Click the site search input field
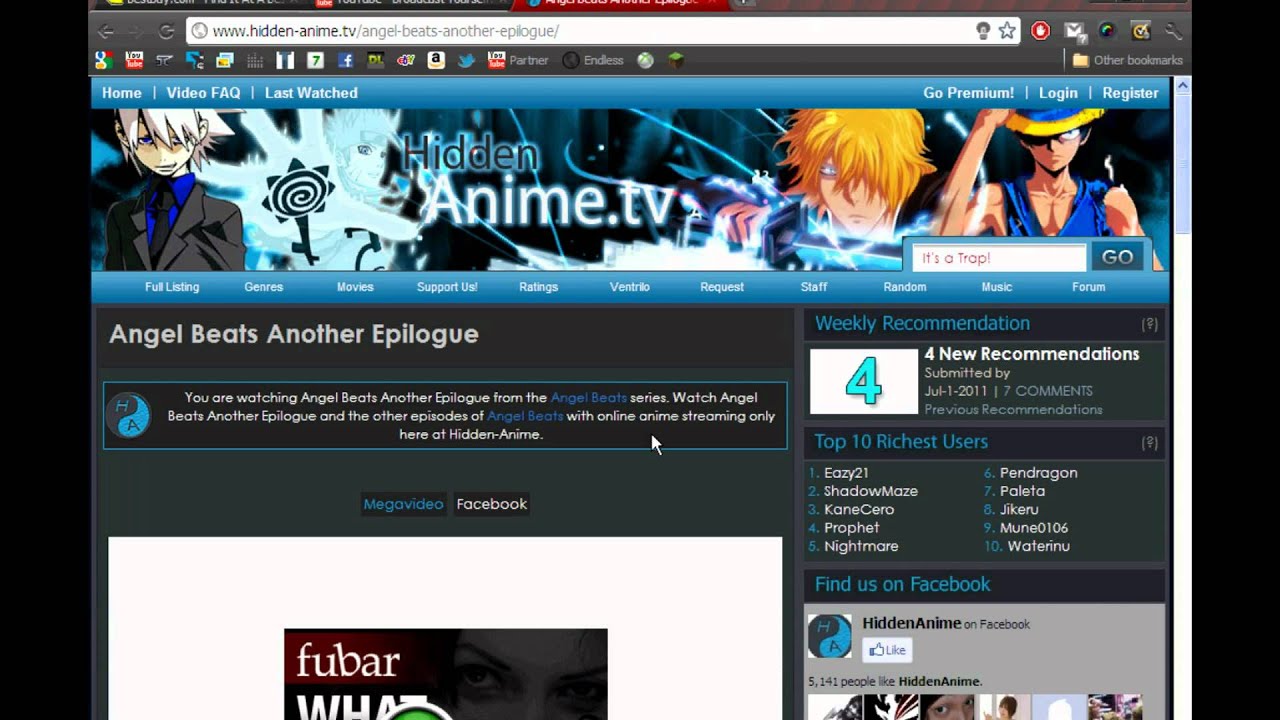This screenshot has width=1280, height=720. pyautogui.click(x=998, y=258)
